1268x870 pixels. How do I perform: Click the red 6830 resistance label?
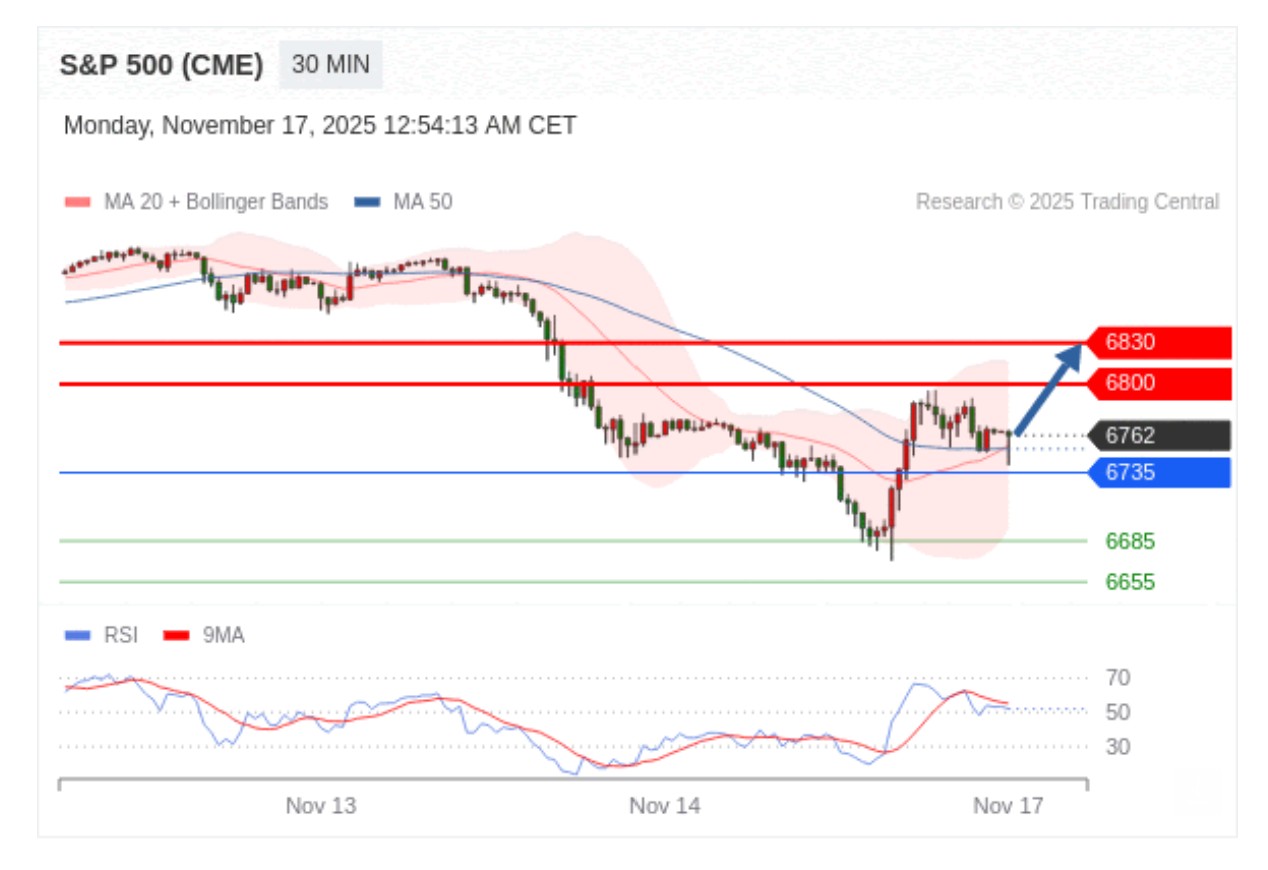(1160, 343)
